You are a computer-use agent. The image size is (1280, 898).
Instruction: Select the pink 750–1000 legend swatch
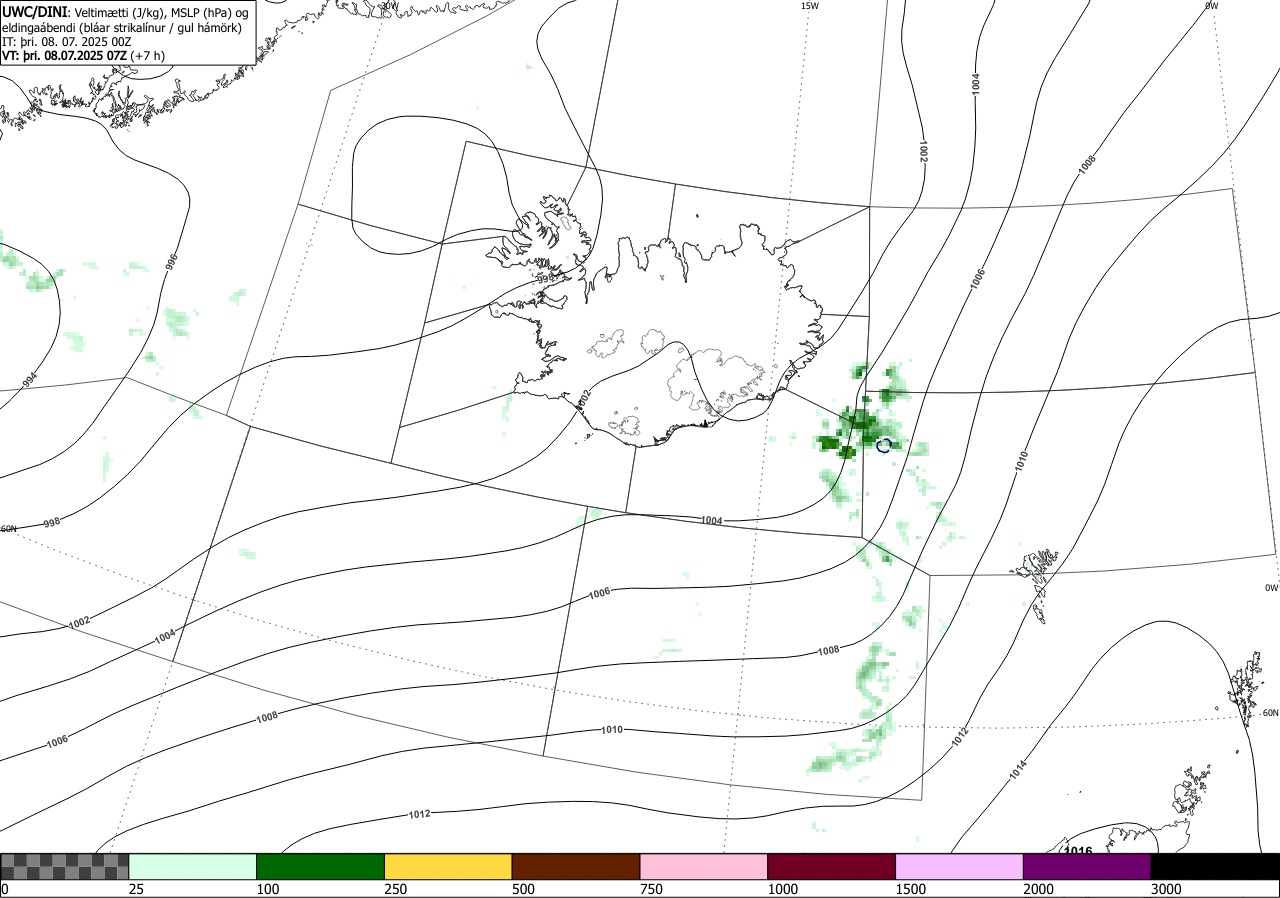point(704,866)
